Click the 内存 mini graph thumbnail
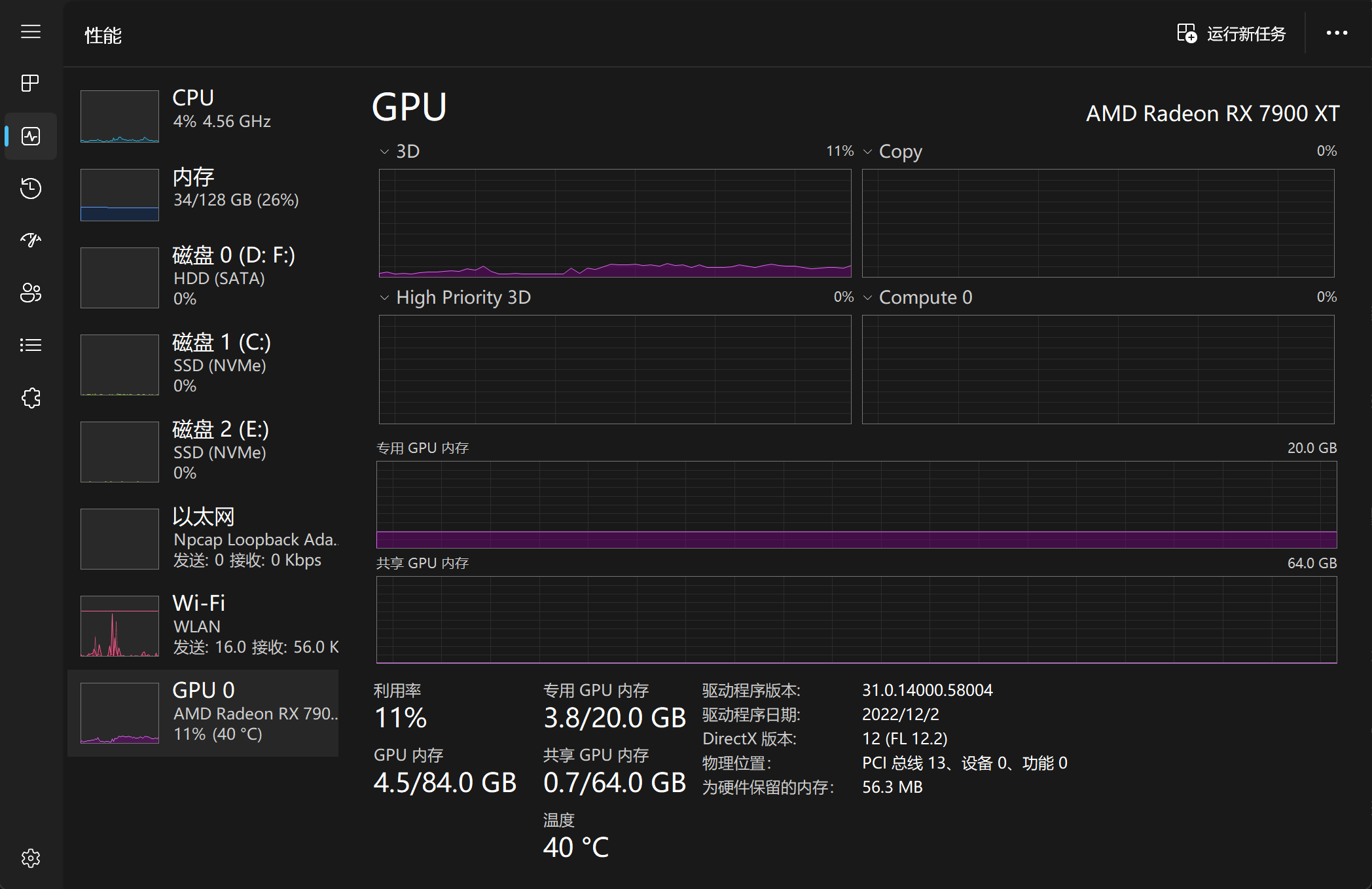Screen dimensions: 1372x889 click(x=120, y=195)
